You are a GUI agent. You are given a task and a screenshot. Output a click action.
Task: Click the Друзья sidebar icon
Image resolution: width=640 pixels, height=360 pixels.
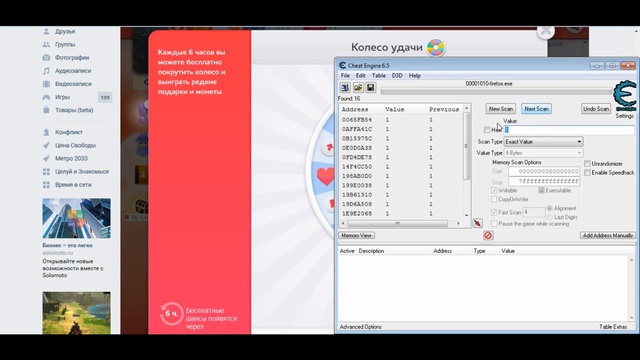pyautogui.click(x=47, y=31)
